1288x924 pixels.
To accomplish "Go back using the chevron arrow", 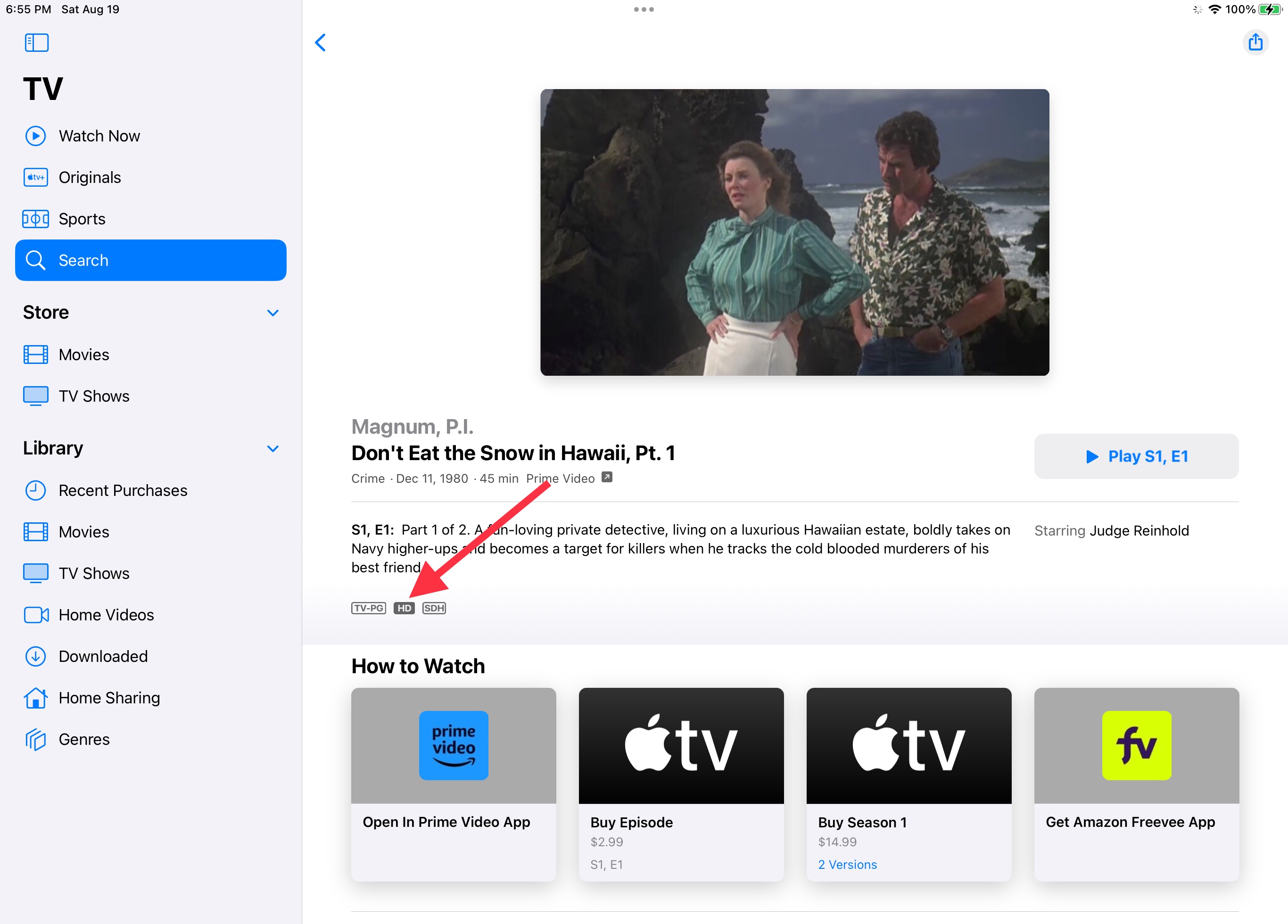I will click(320, 42).
